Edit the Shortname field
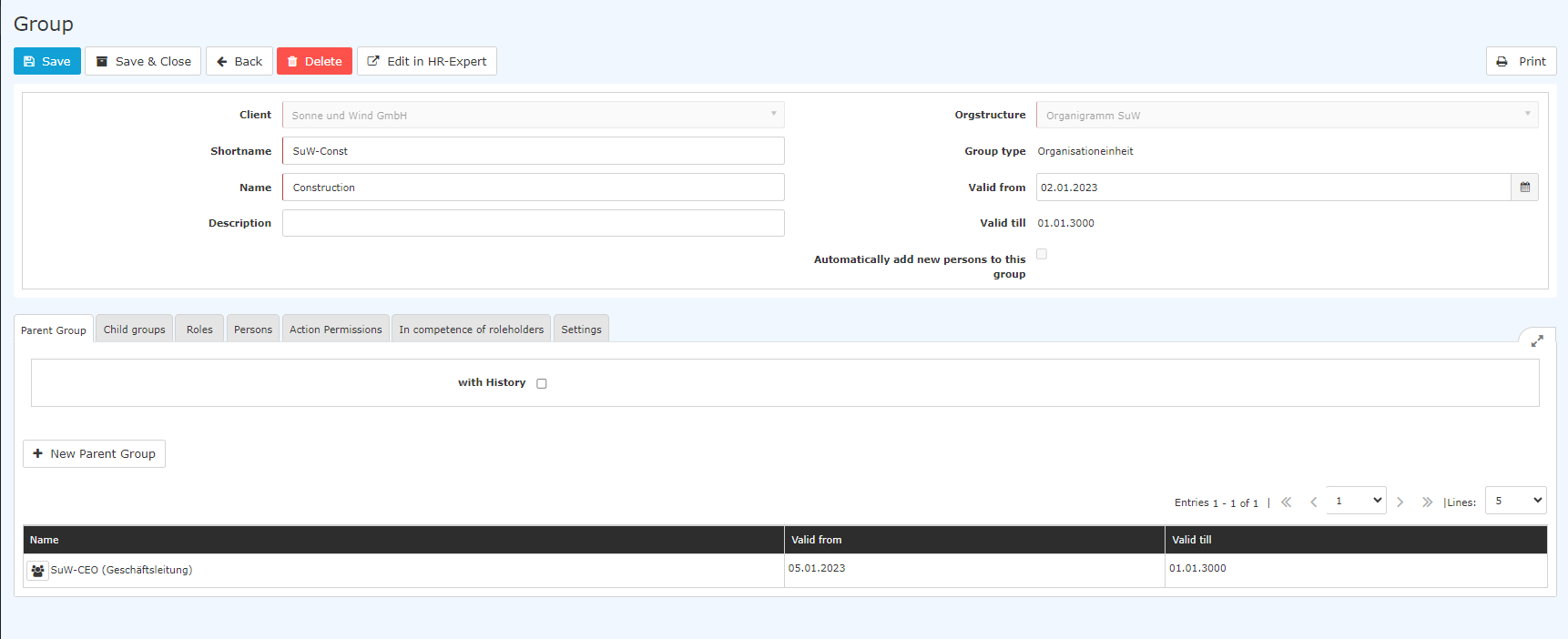1568x639 pixels. pyautogui.click(x=534, y=151)
